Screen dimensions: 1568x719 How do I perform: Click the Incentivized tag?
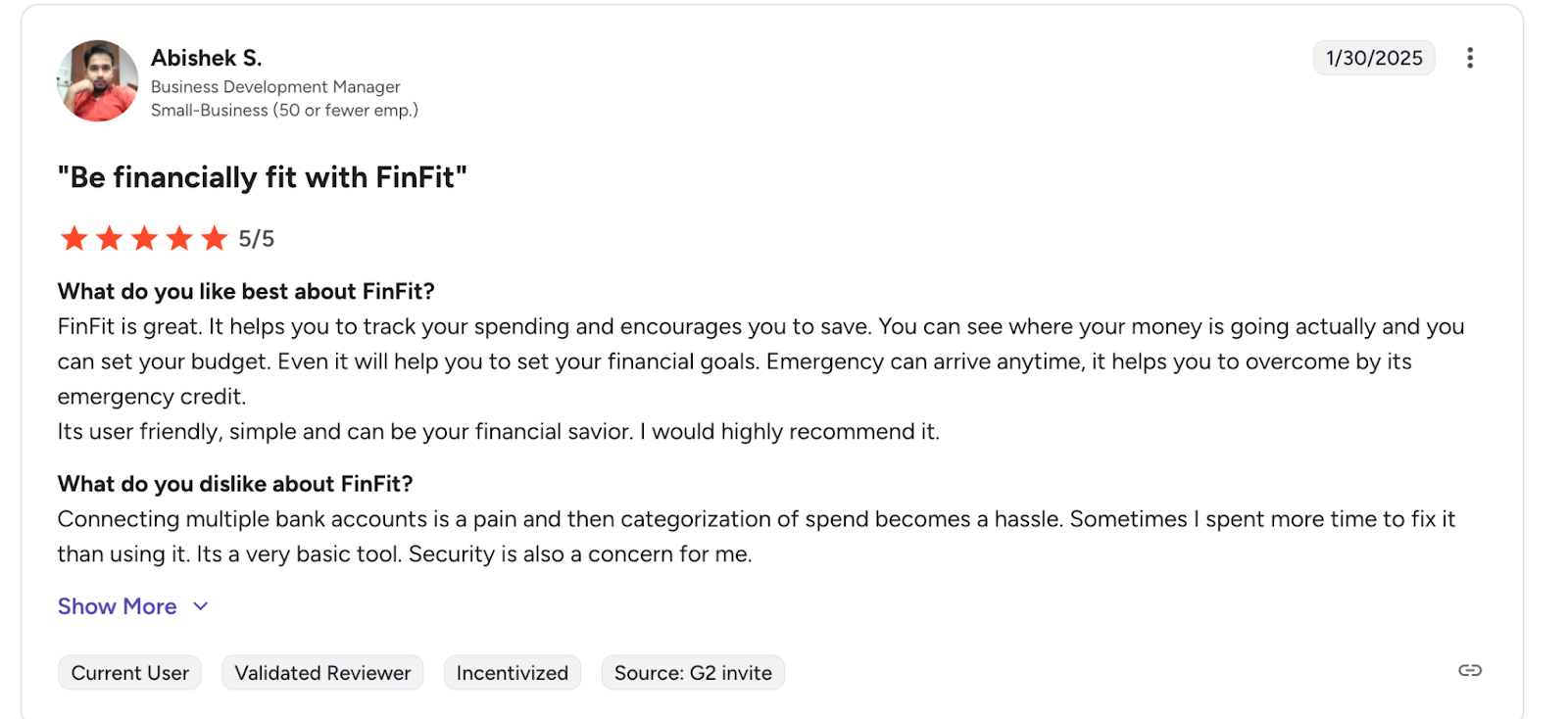512,673
